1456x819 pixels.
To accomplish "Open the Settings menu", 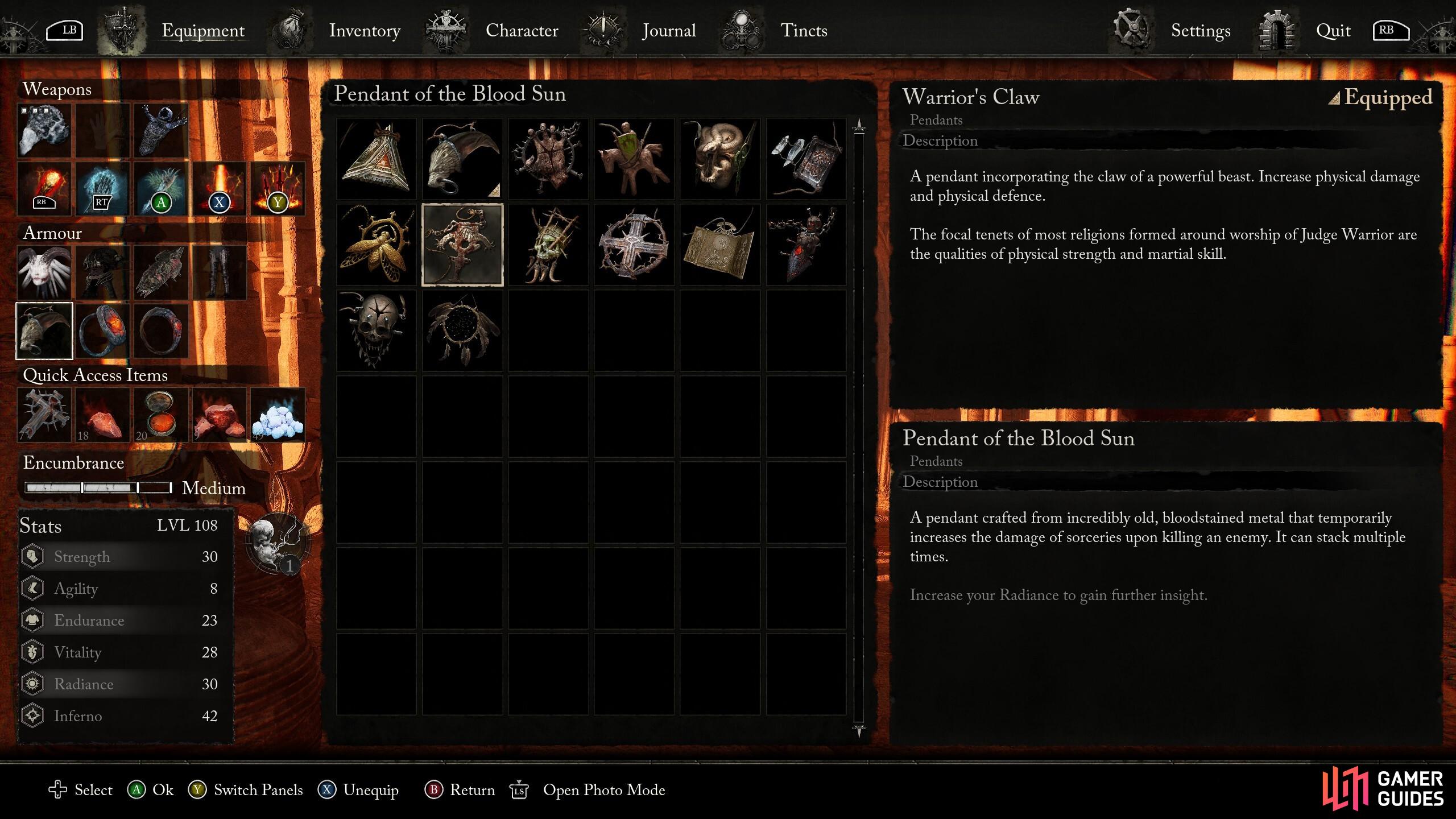I will point(1200,30).
